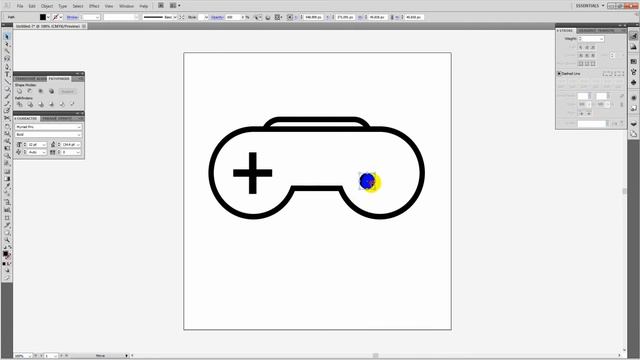The image size is (640, 360).
Task: Set Round Cap in Stroke panel
Action: click(x=587, y=47)
